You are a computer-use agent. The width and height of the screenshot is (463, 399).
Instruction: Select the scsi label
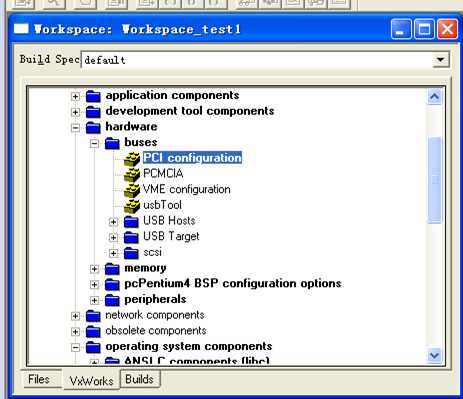tap(152, 252)
